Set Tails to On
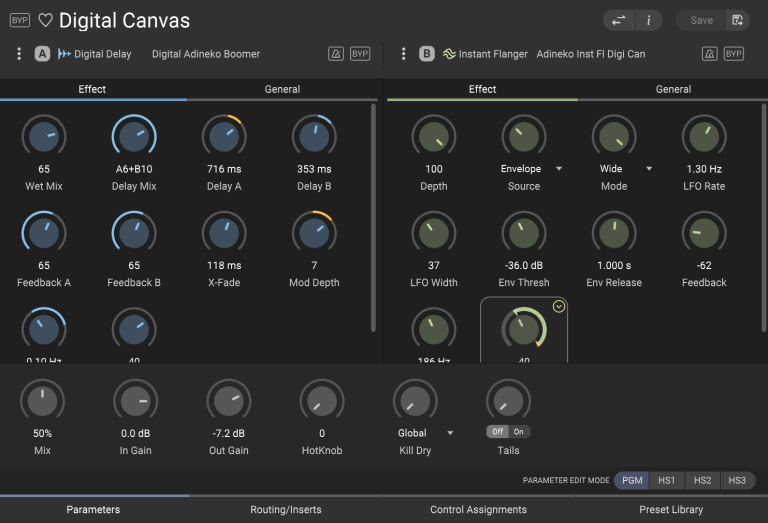 [x=519, y=431]
